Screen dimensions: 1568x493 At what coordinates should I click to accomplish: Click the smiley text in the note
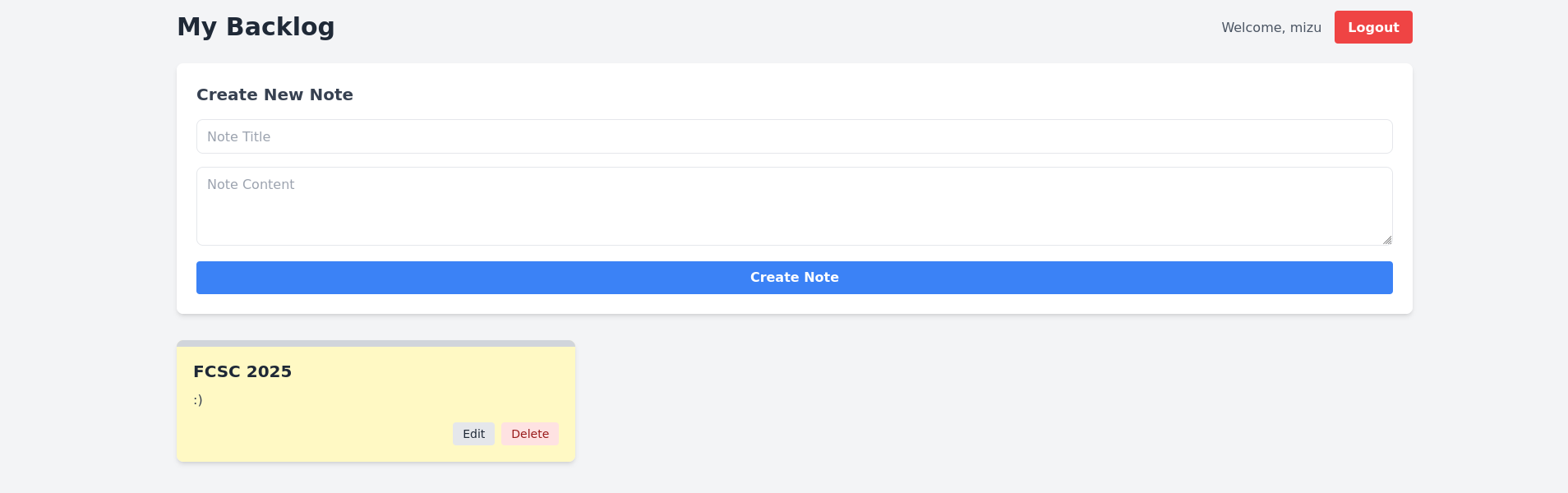198,400
